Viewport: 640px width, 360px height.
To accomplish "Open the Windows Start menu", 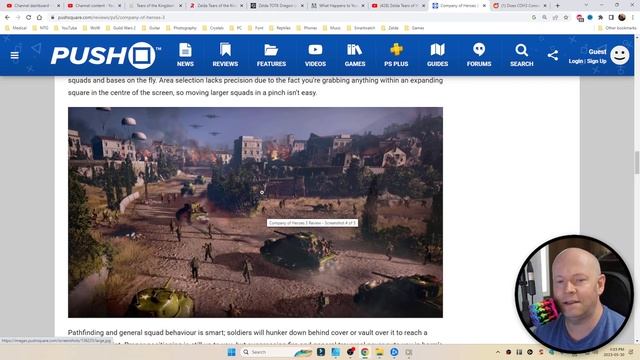I will coord(231,352).
